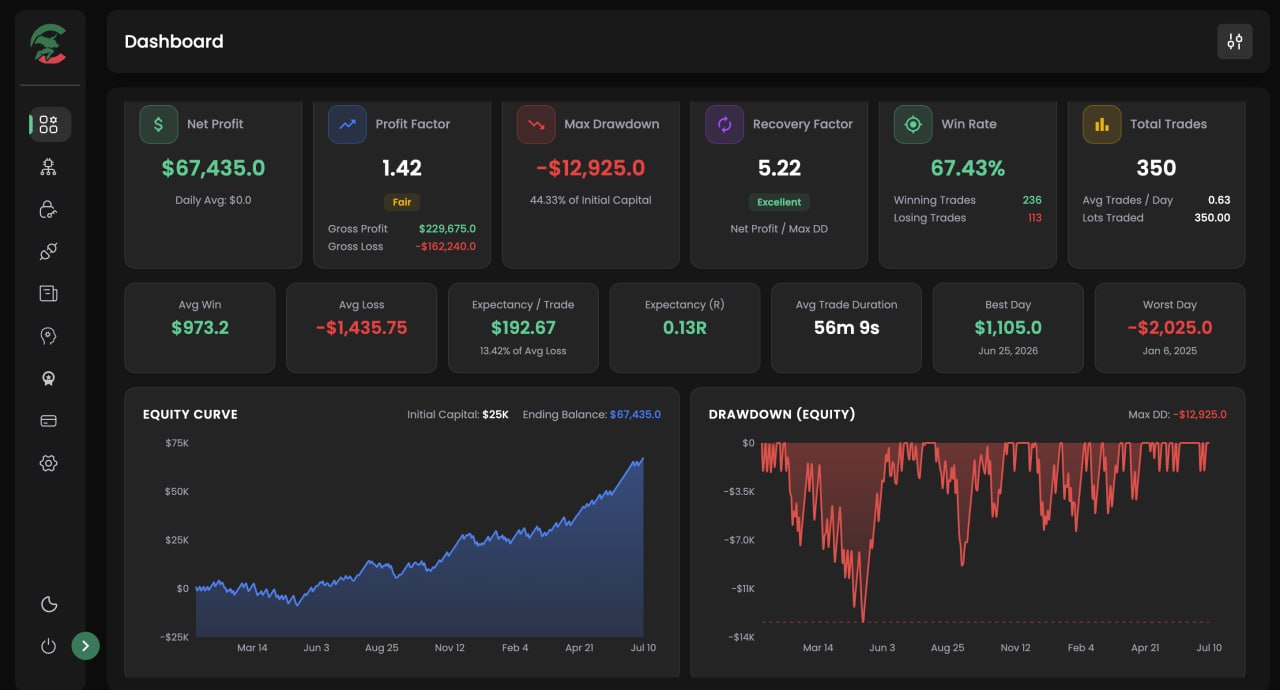This screenshot has height=690, width=1280.
Task: Select the Best Day value $1,105.0
Action: coord(1008,327)
